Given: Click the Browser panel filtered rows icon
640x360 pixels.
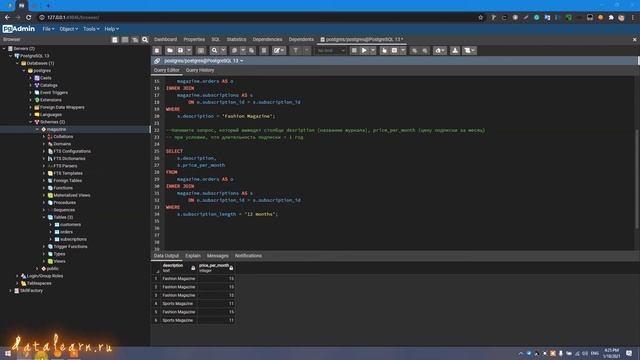Looking at the screenshot, I should tap(135, 40).
